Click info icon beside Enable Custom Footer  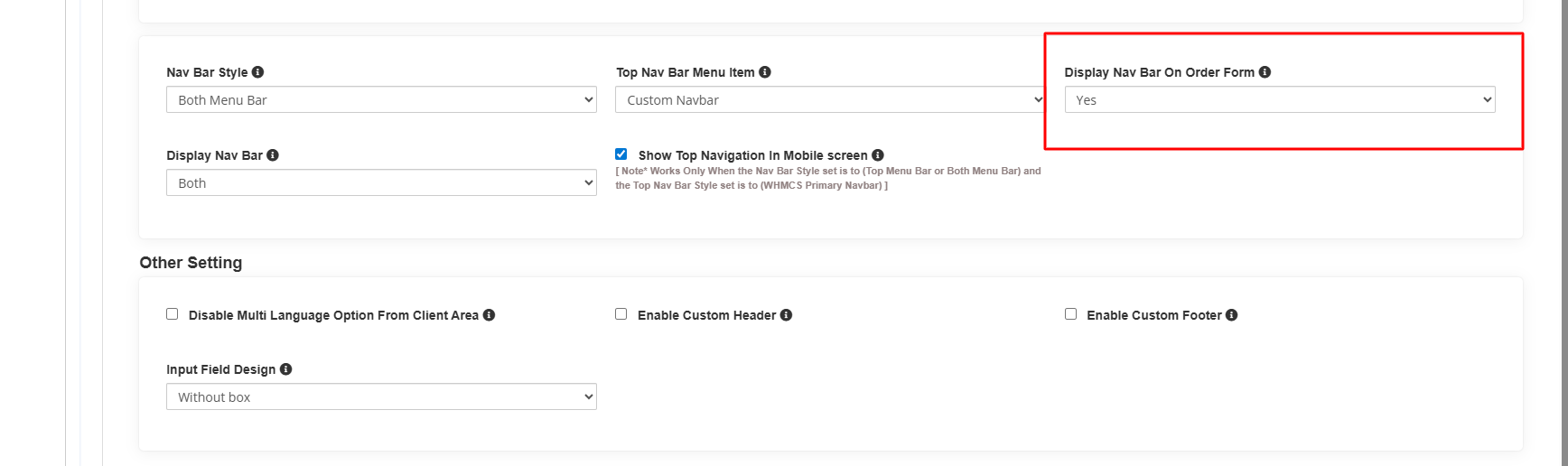[x=1231, y=315]
